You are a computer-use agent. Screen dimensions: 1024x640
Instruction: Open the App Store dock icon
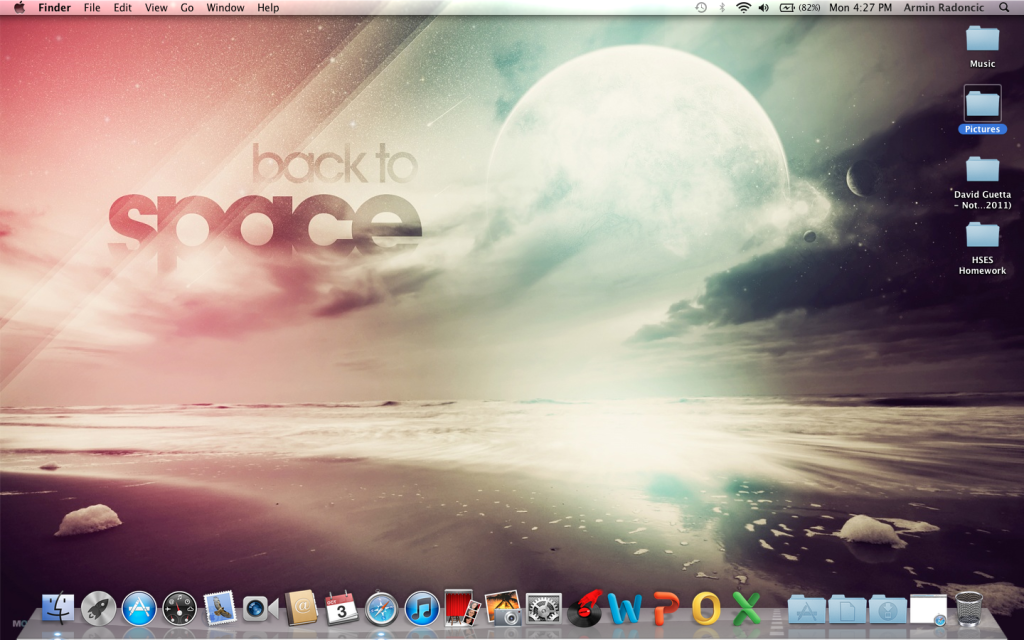point(139,609)
